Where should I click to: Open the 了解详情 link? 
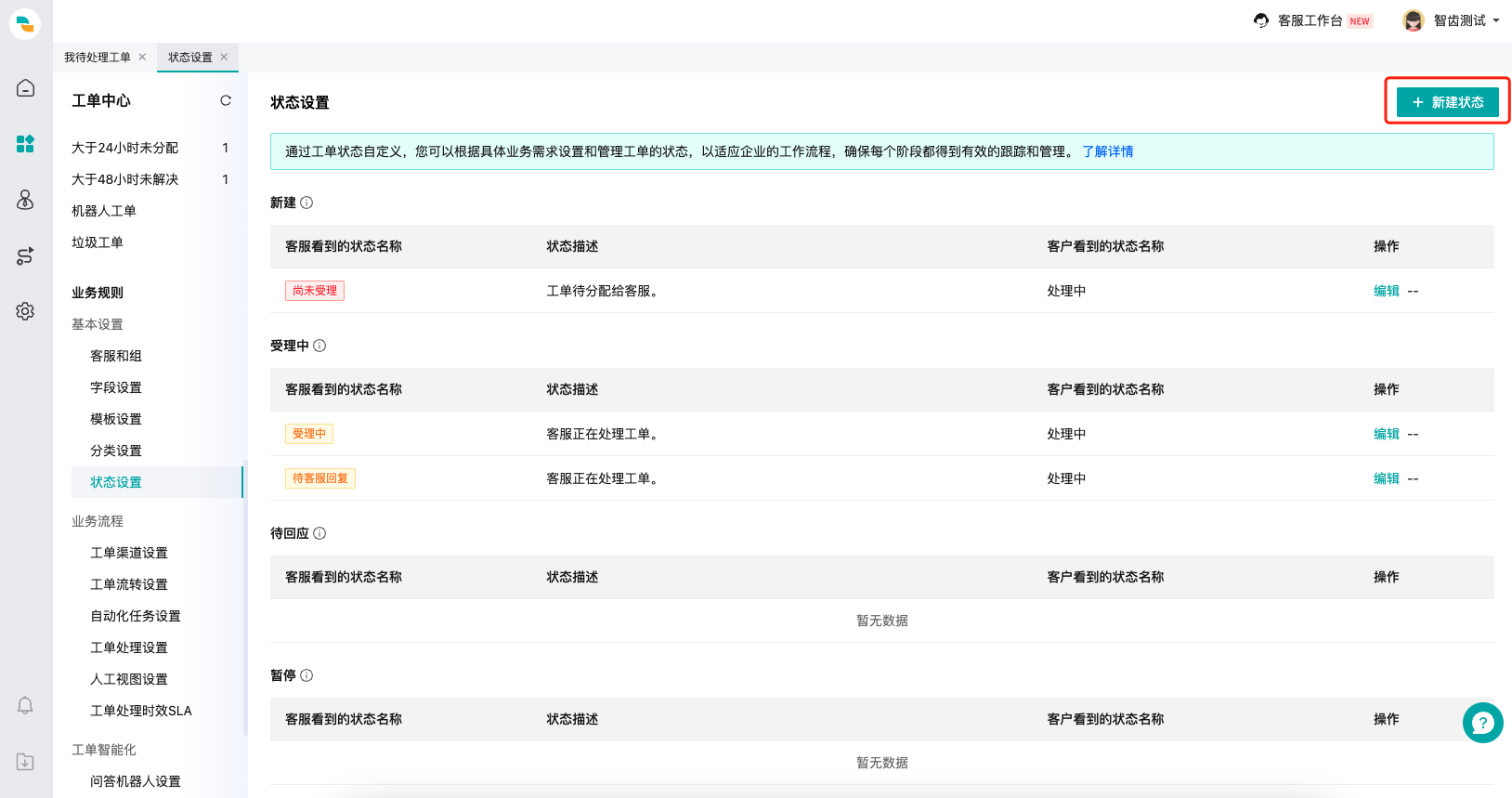pos(1107,151)
